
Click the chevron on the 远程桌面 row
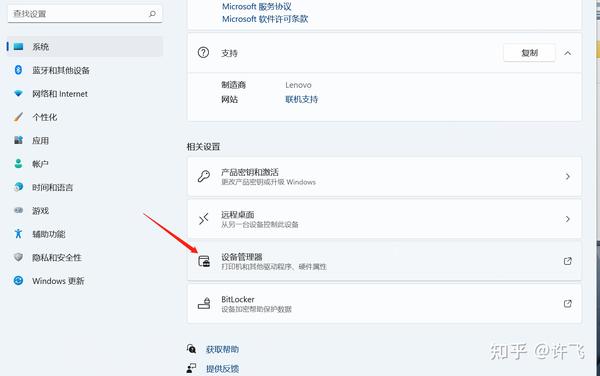(x=568, y=219)
